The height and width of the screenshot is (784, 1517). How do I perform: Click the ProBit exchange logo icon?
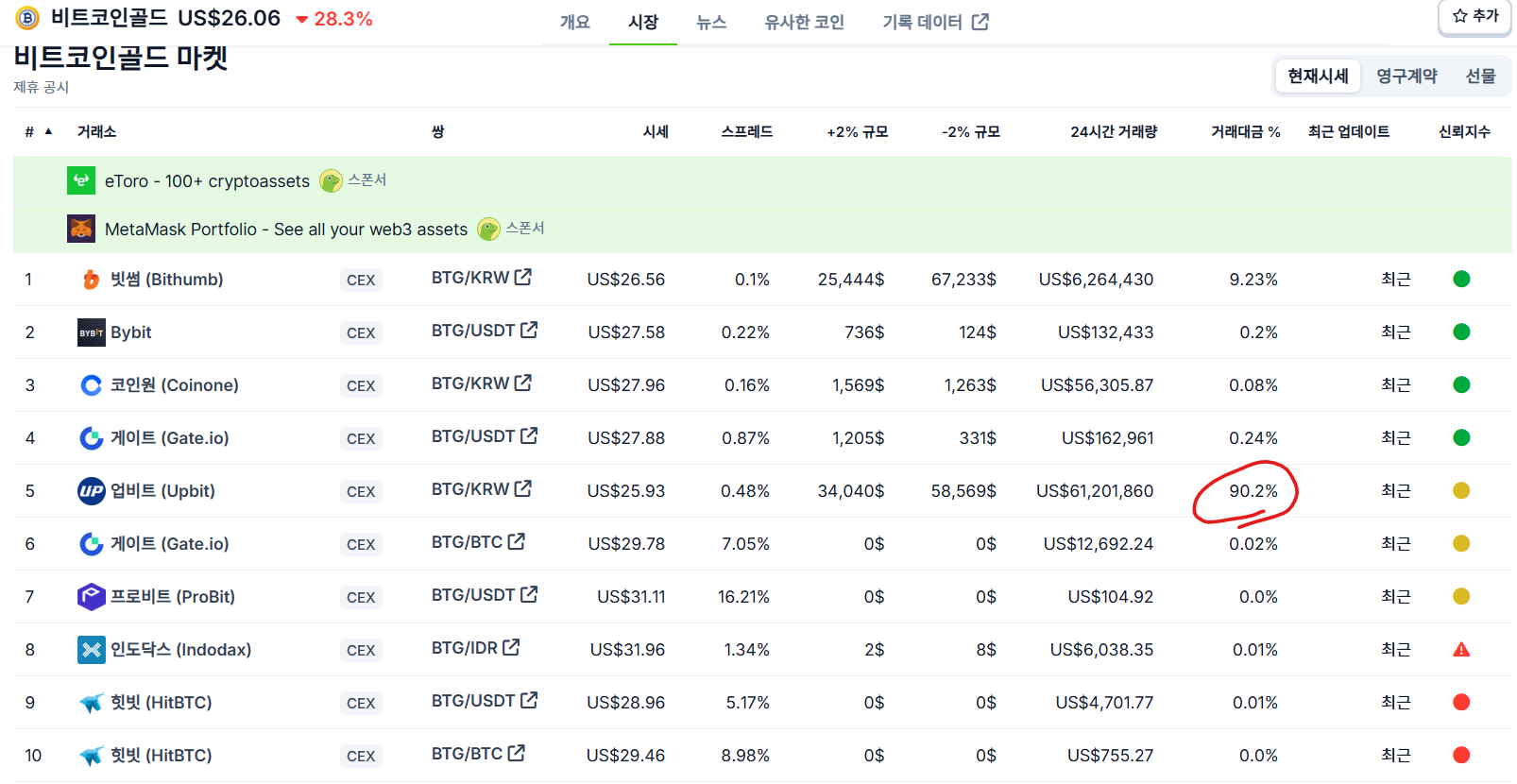coord(91,597)
